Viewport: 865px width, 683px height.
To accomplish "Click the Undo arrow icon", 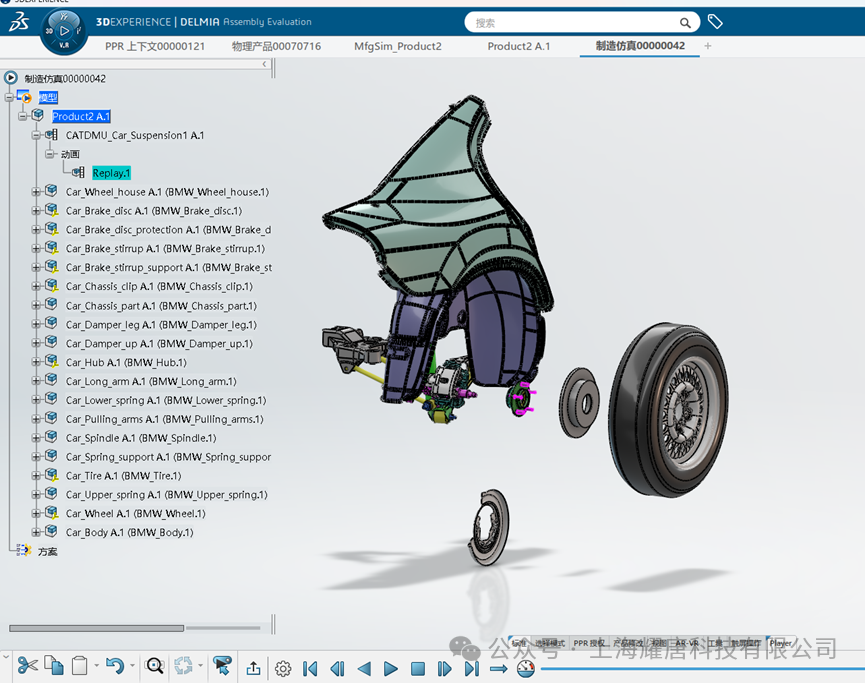I will pos(115,665).
